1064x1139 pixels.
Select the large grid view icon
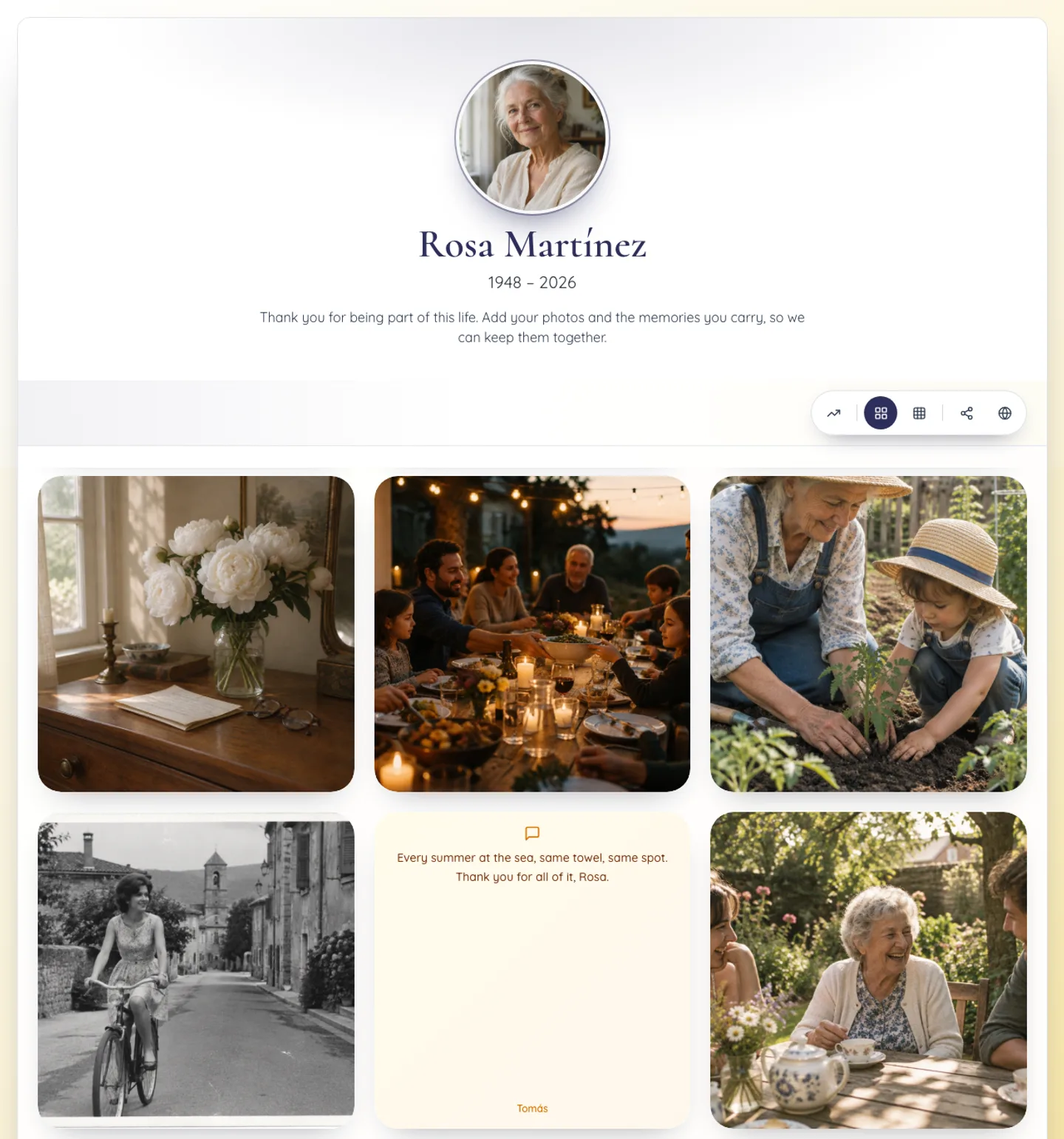point(881,413)
